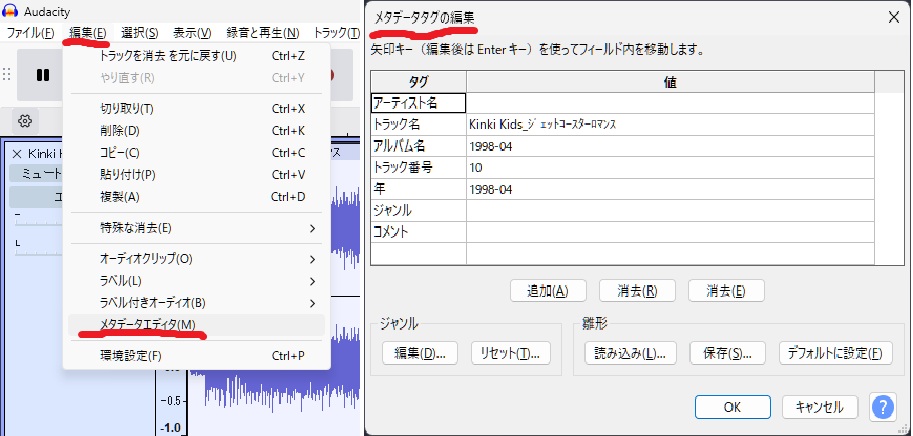Expand the オーディオクリップ submenu
The width and height of the screenshot is (913, 436).
point(195,259)
